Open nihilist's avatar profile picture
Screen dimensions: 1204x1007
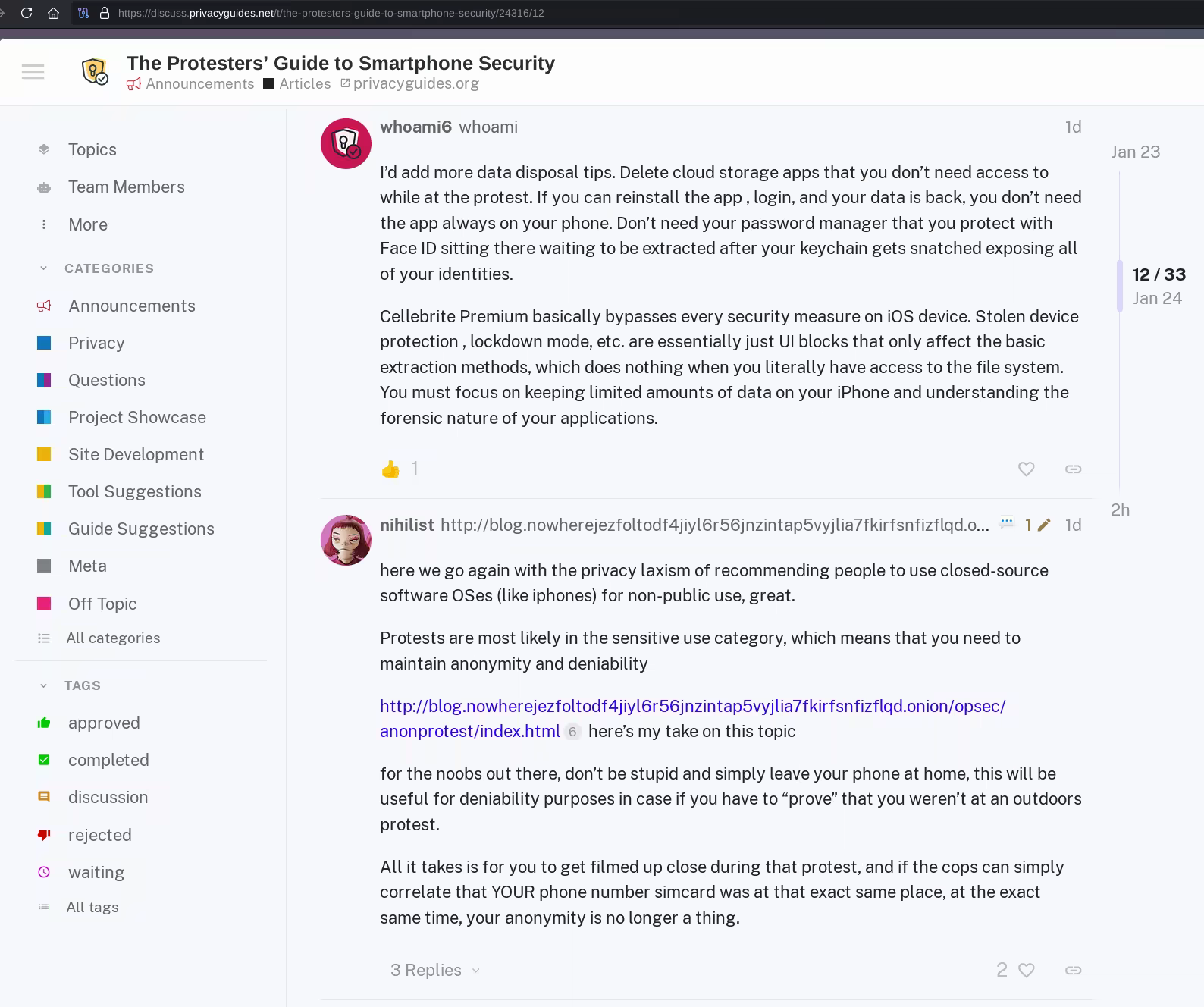pos(346,541)
